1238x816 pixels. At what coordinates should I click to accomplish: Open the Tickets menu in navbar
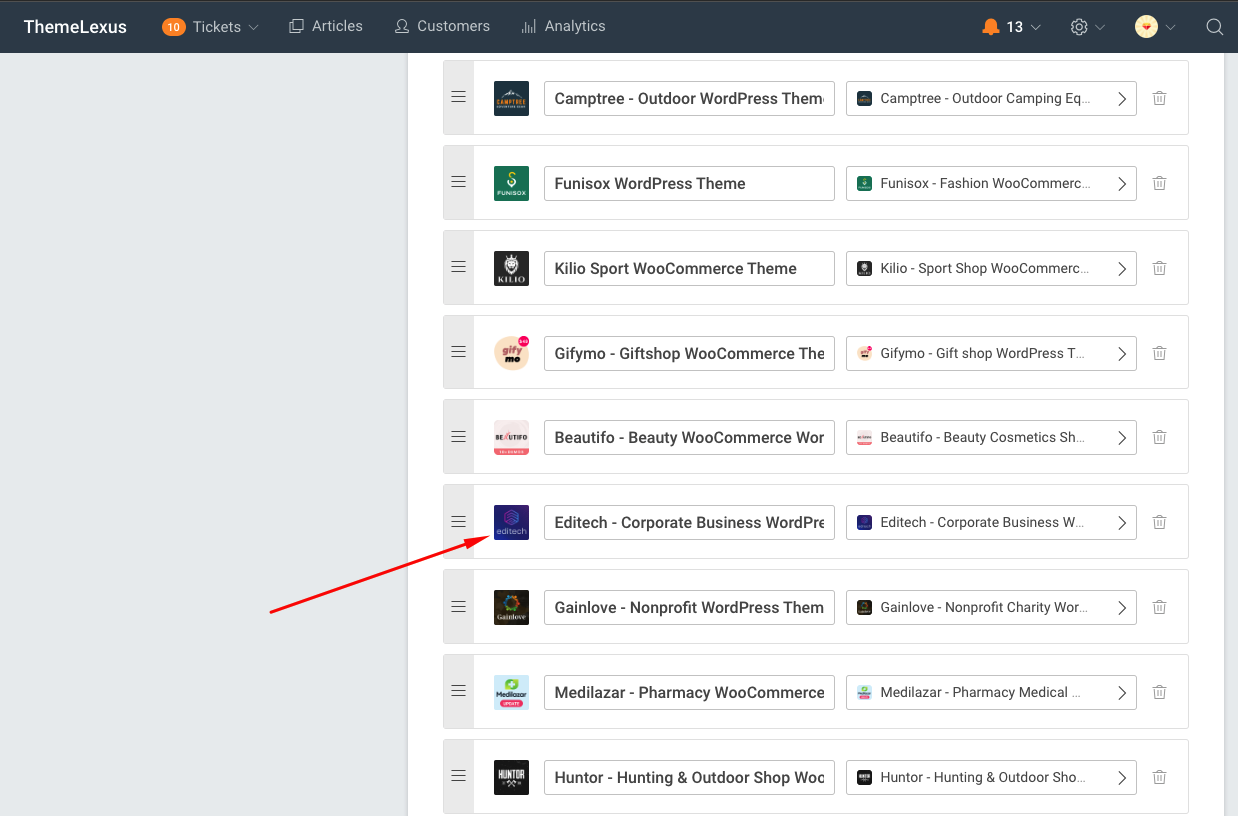coord(211,27)
